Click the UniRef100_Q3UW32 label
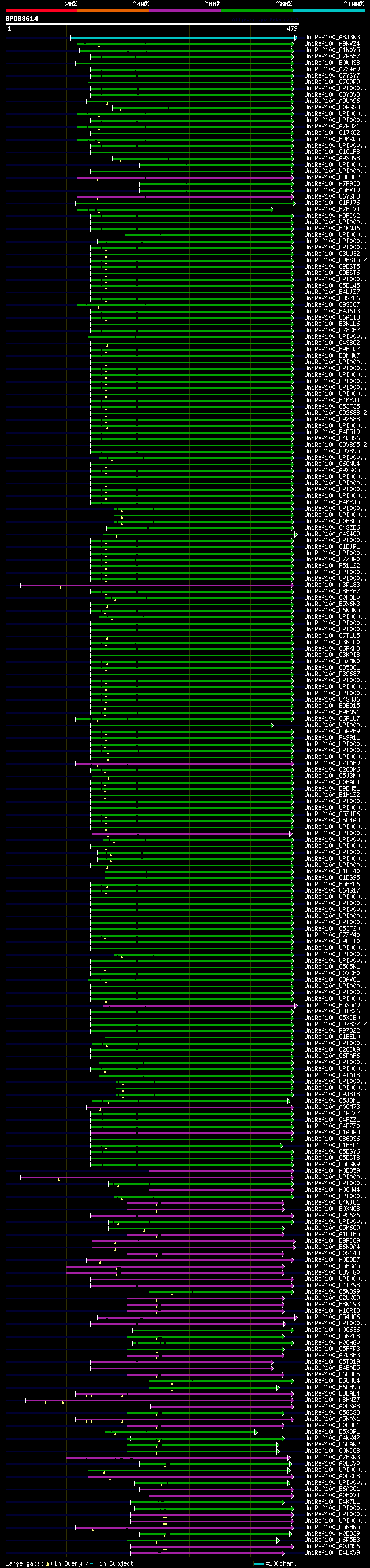The image size is (370, 1568). 332,254
